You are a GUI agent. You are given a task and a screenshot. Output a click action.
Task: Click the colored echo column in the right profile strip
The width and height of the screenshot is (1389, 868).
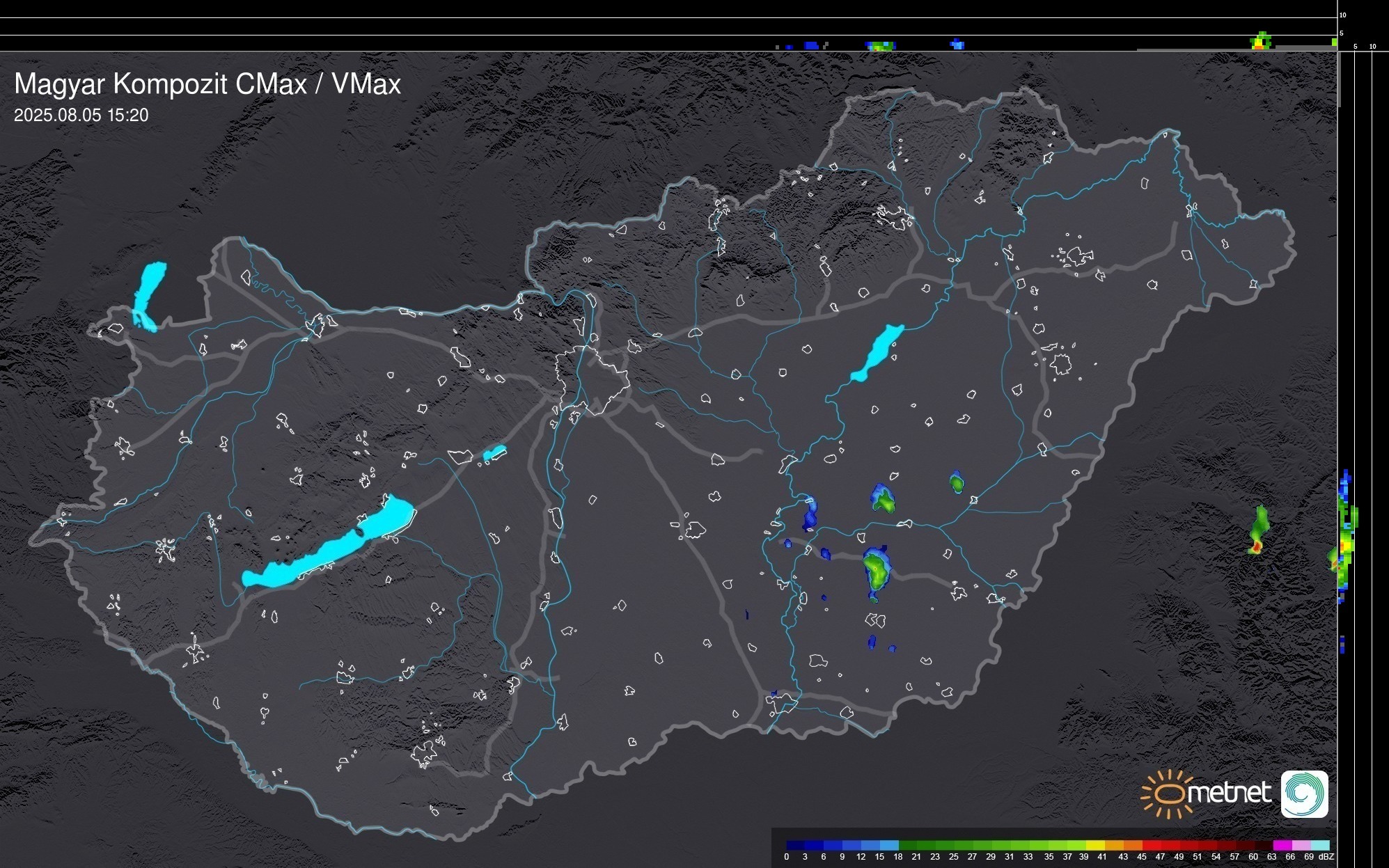pyautogui.click(x=1347, y=536)
